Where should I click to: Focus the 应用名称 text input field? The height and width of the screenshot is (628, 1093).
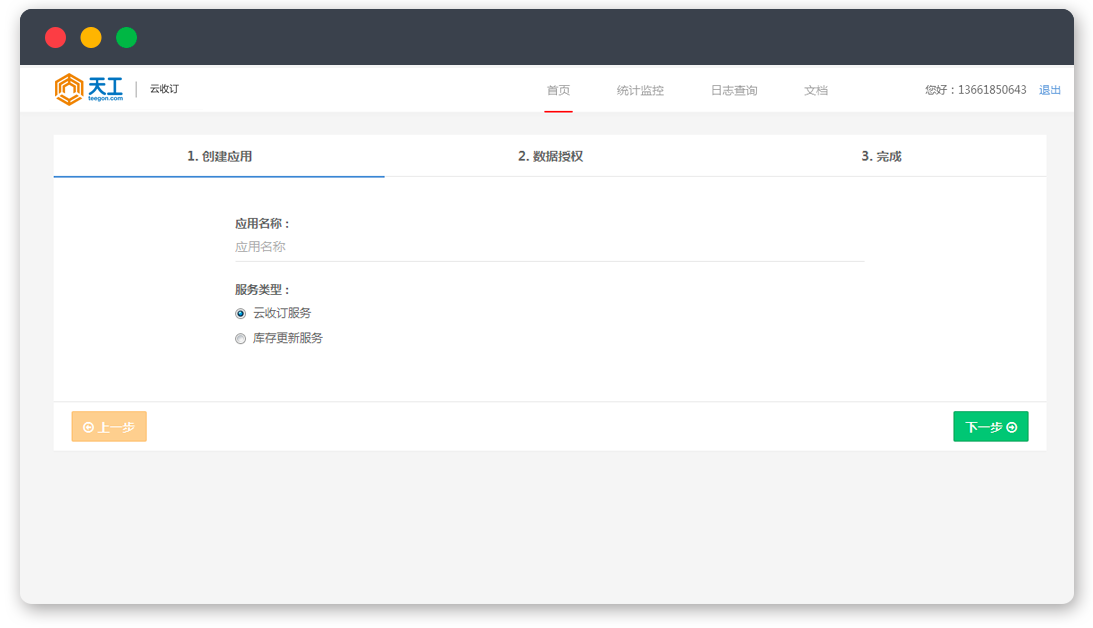click(x=549, y=247)
